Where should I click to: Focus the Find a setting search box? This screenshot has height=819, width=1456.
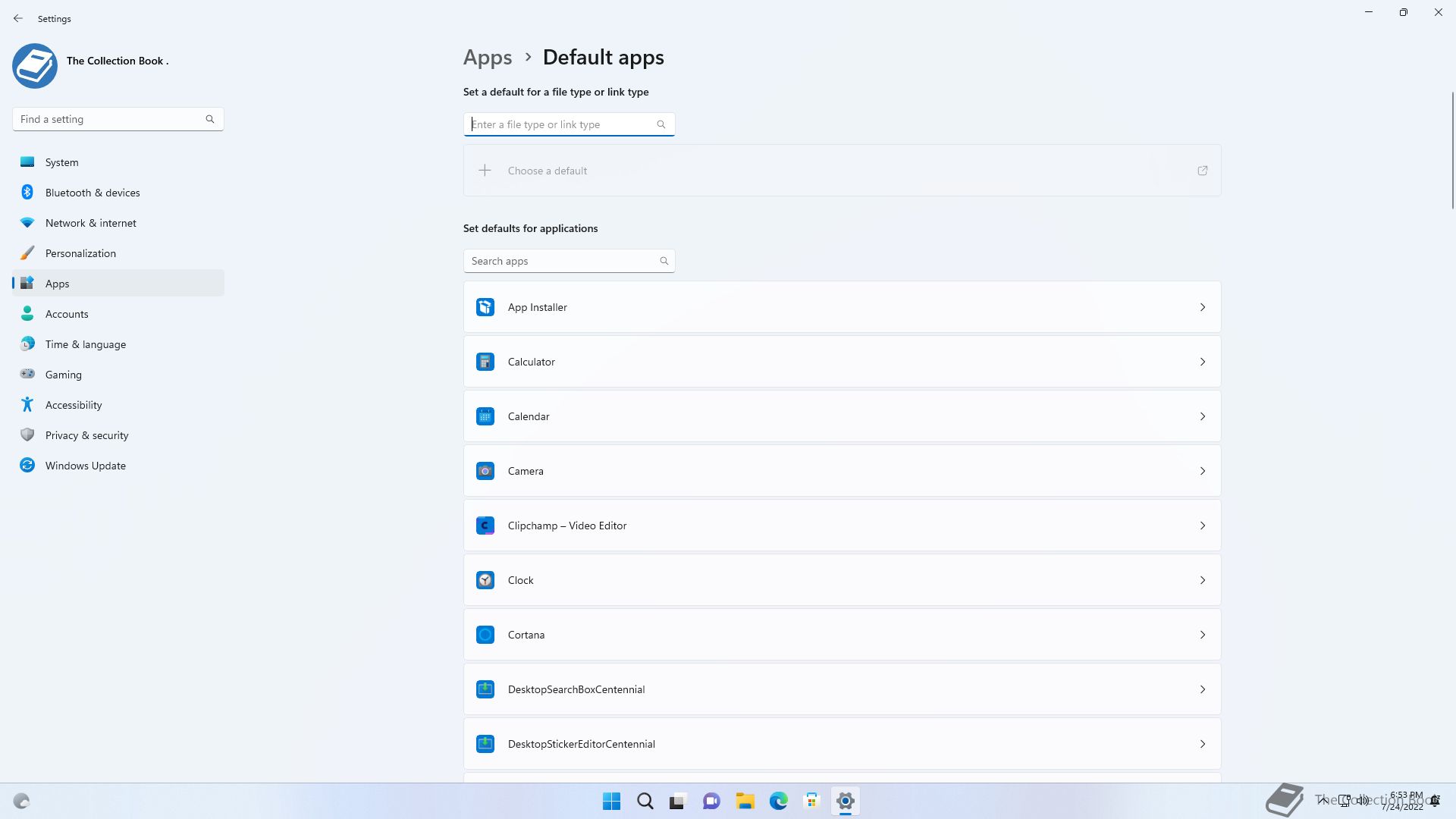[x=118, y=119]
